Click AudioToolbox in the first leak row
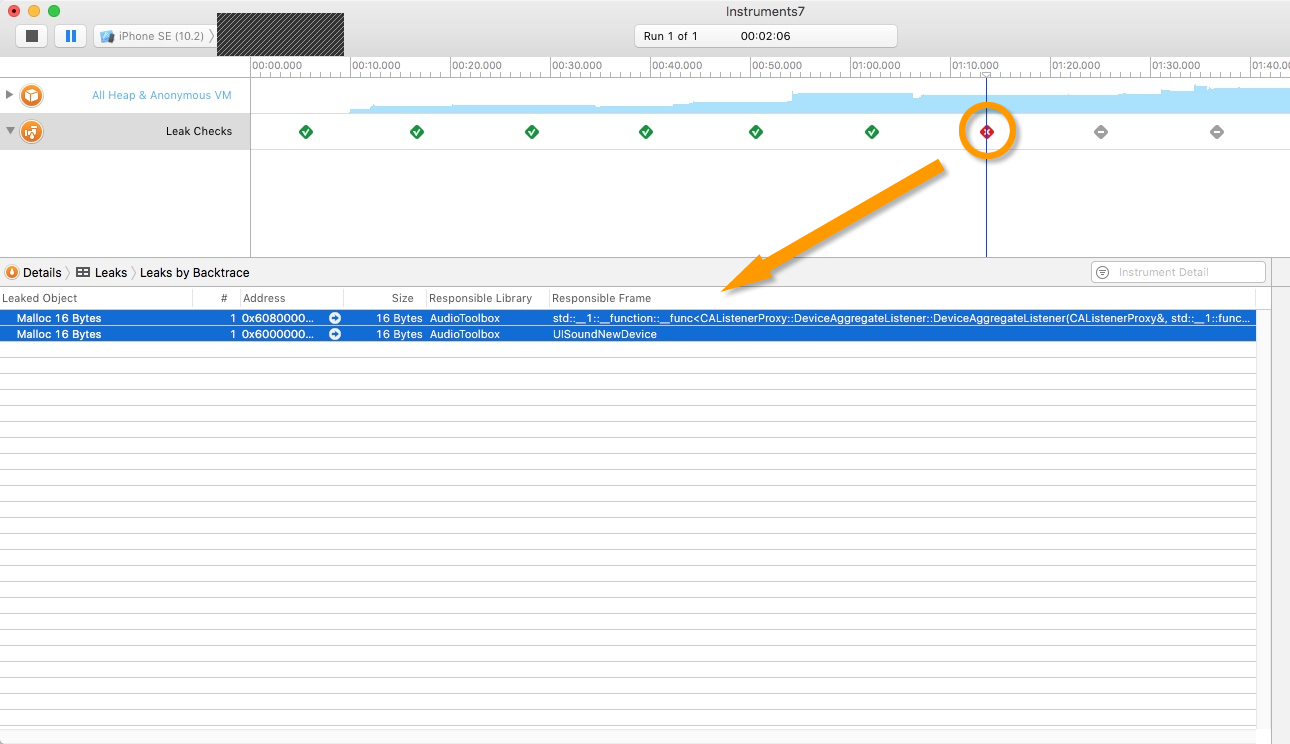This screenshot has height=744, width=1290. click(464, 318)
